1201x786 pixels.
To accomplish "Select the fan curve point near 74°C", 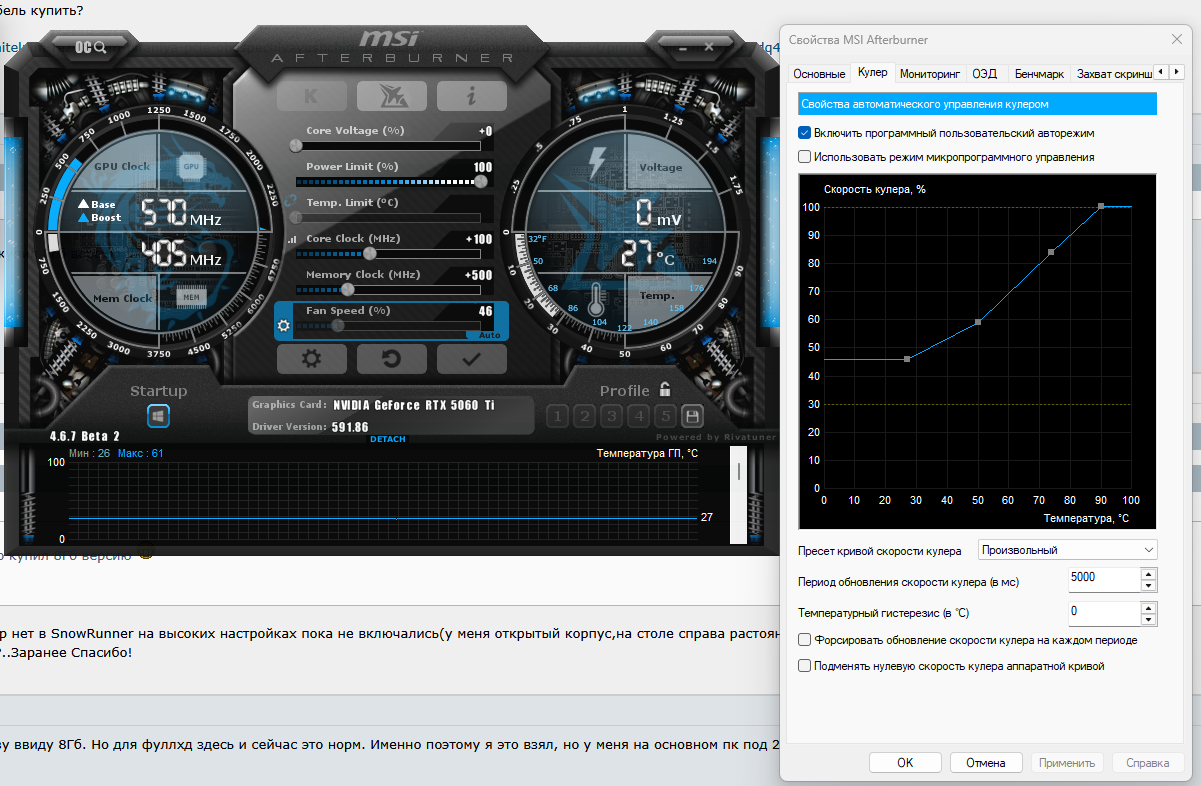I will (1051, 252).
